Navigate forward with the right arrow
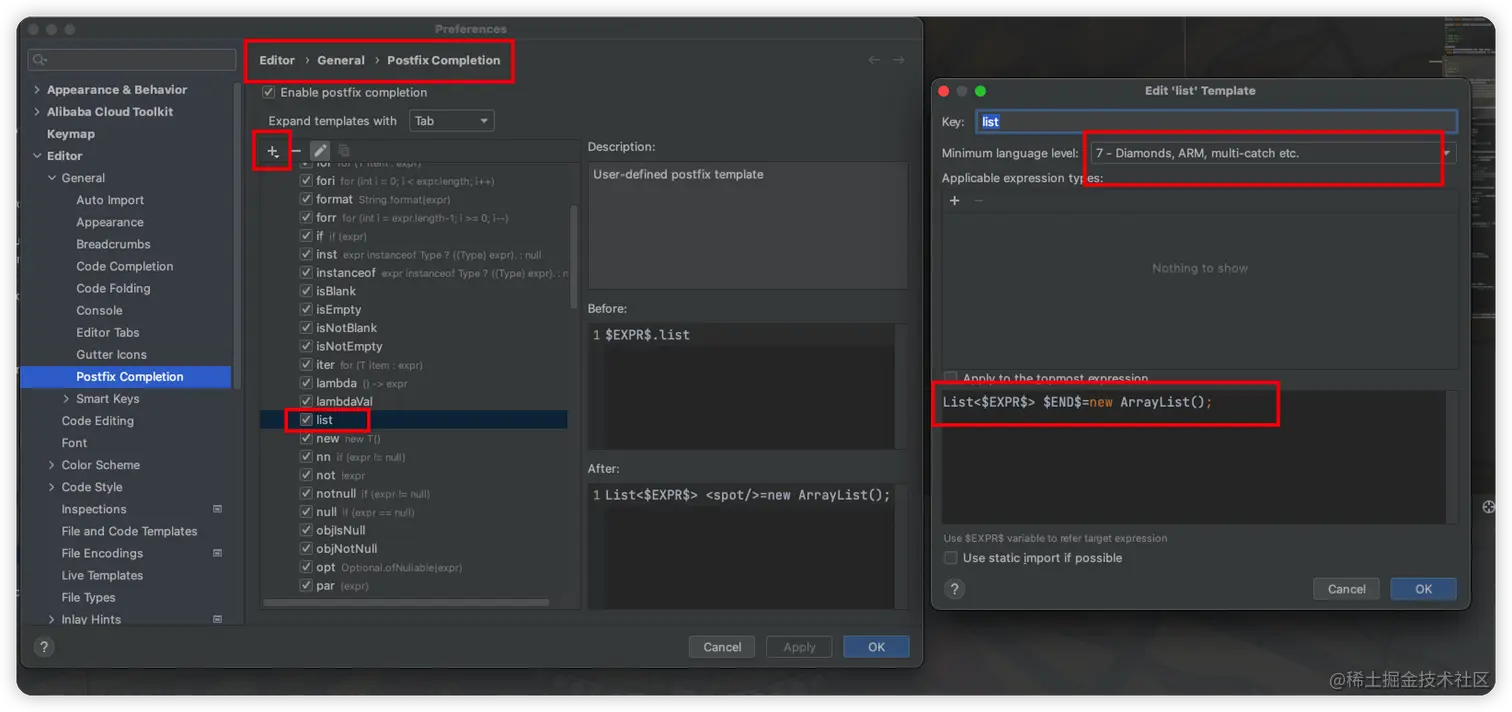 click(x=898, y=60)
